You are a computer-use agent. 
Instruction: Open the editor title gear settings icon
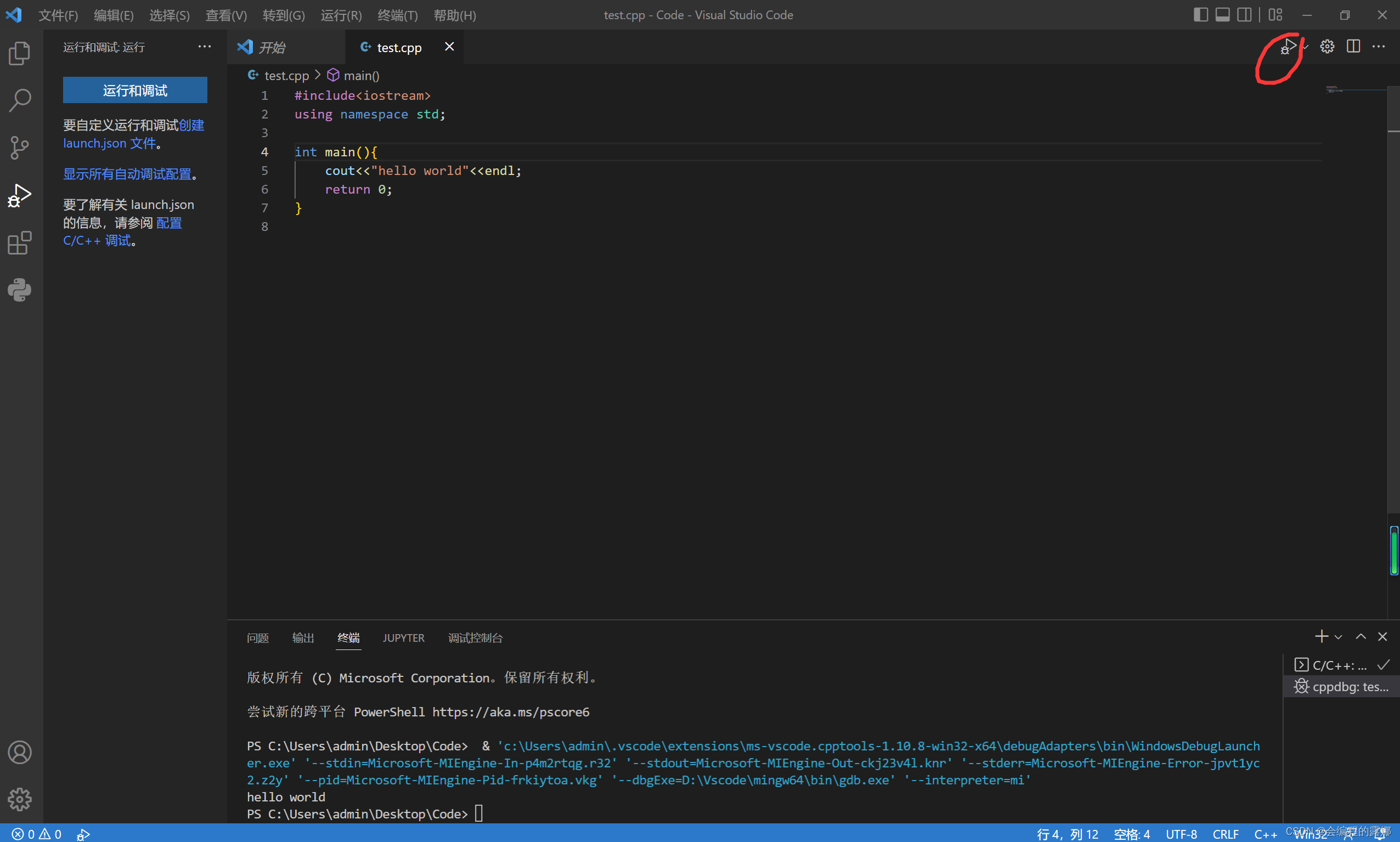[x=1327, y=47]
